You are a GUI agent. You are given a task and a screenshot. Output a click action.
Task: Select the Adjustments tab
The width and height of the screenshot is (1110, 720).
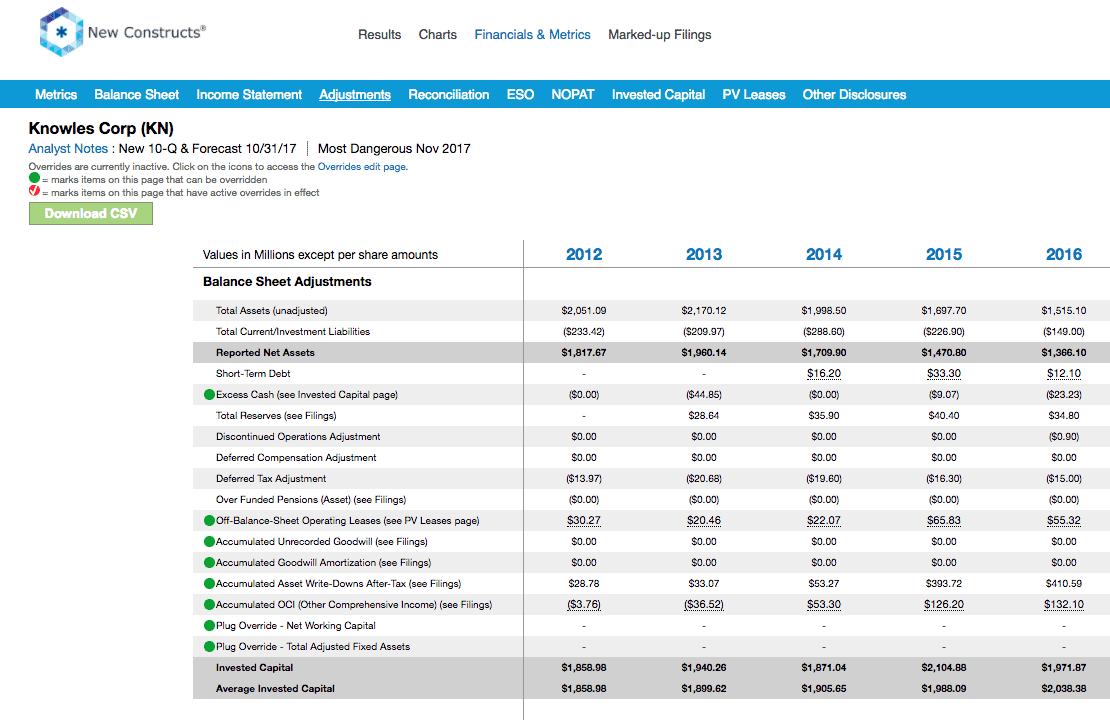355,95
